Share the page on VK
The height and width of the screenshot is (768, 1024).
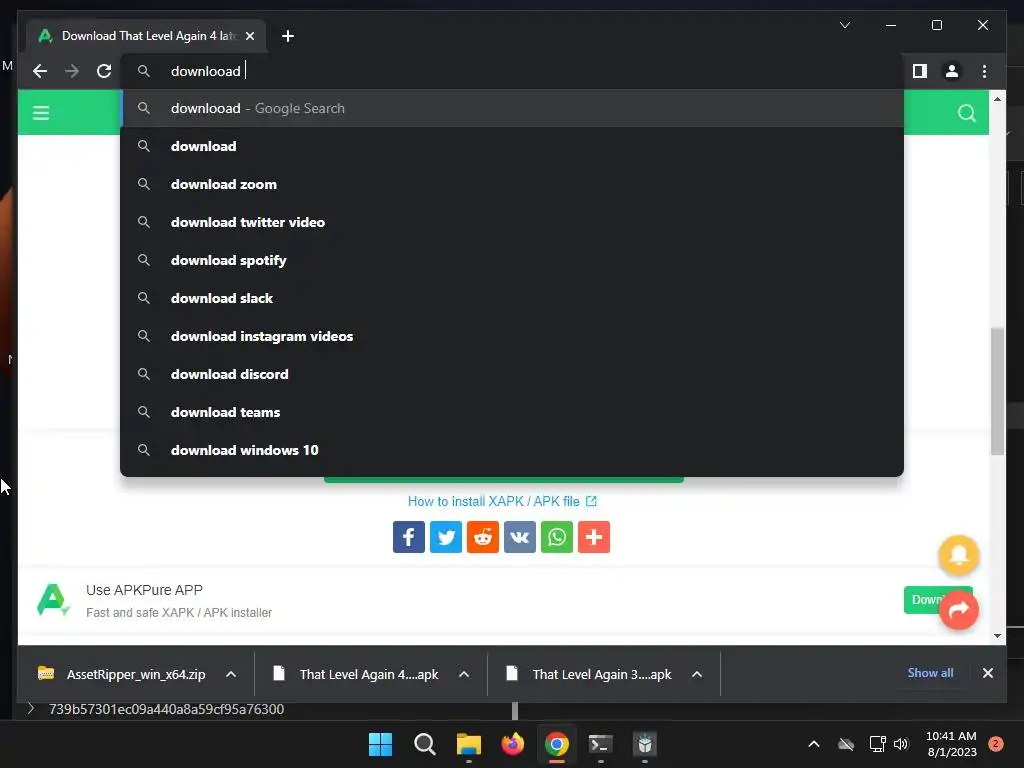[x=520, y=537]
